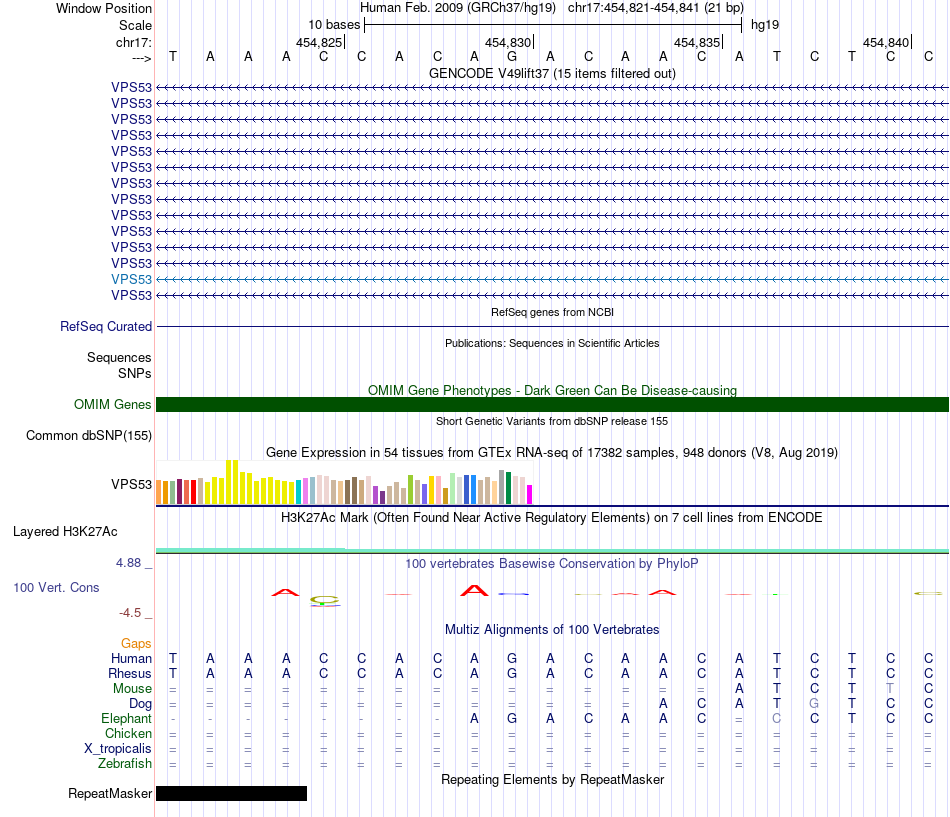Click the faded T in the Mouse row

tap(889, 688)
